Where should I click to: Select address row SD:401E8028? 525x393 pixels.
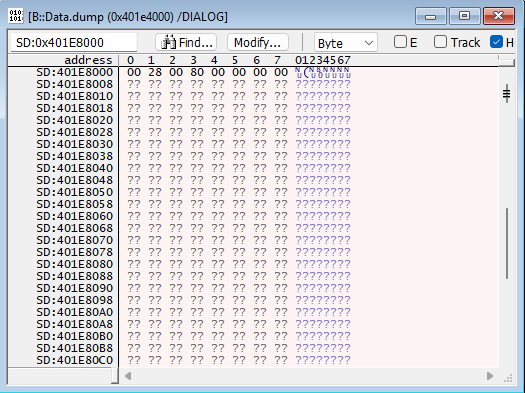(75, 132)
